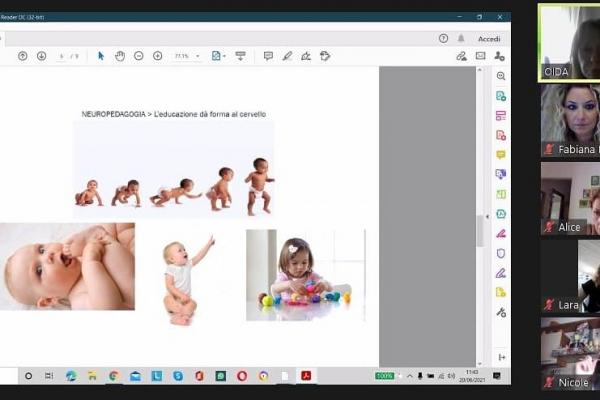600x400 pixels.
Task: Add a sticky note comment
Action: (x=268, y=56)
